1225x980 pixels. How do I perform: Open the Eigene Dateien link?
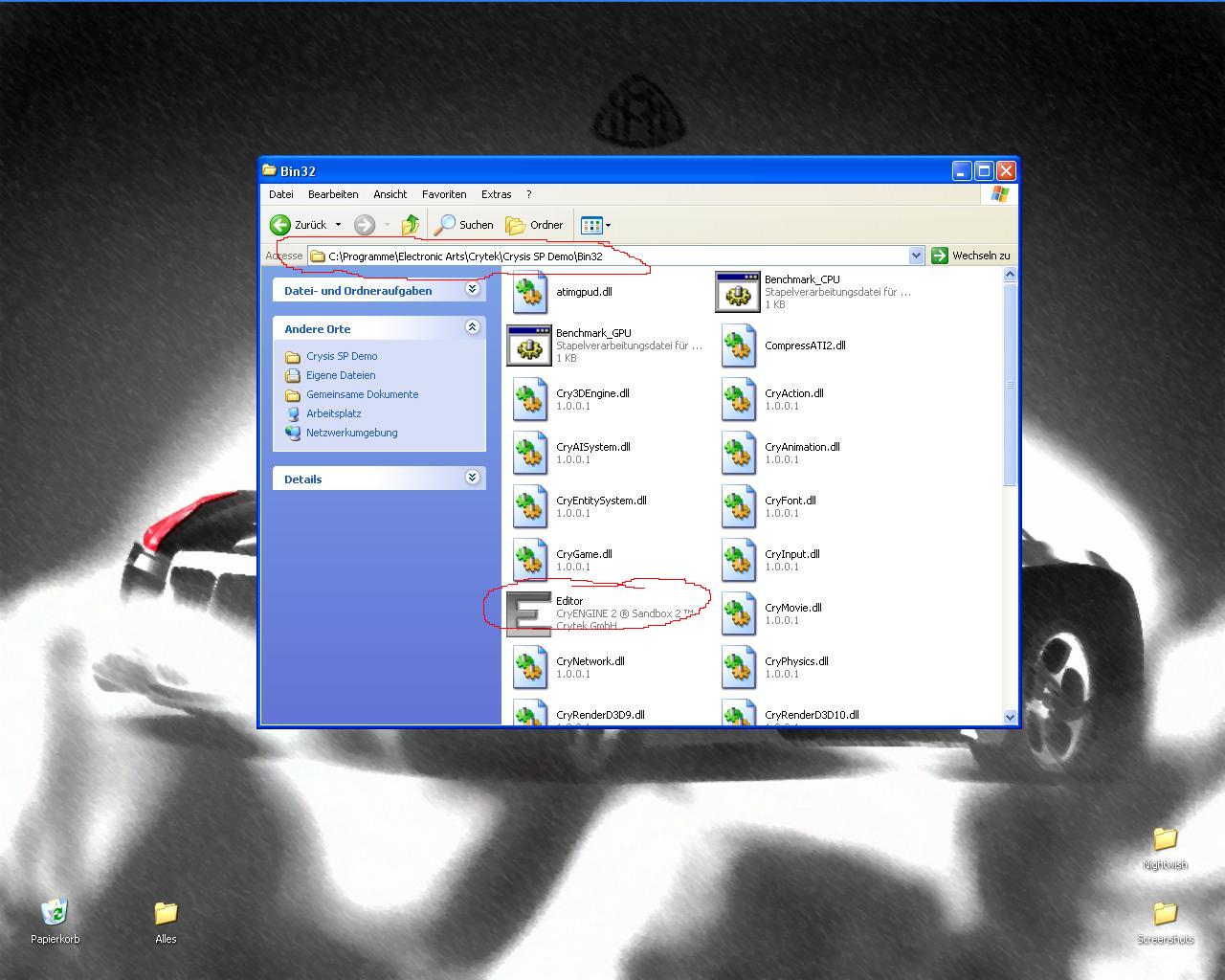pos(341,375)
